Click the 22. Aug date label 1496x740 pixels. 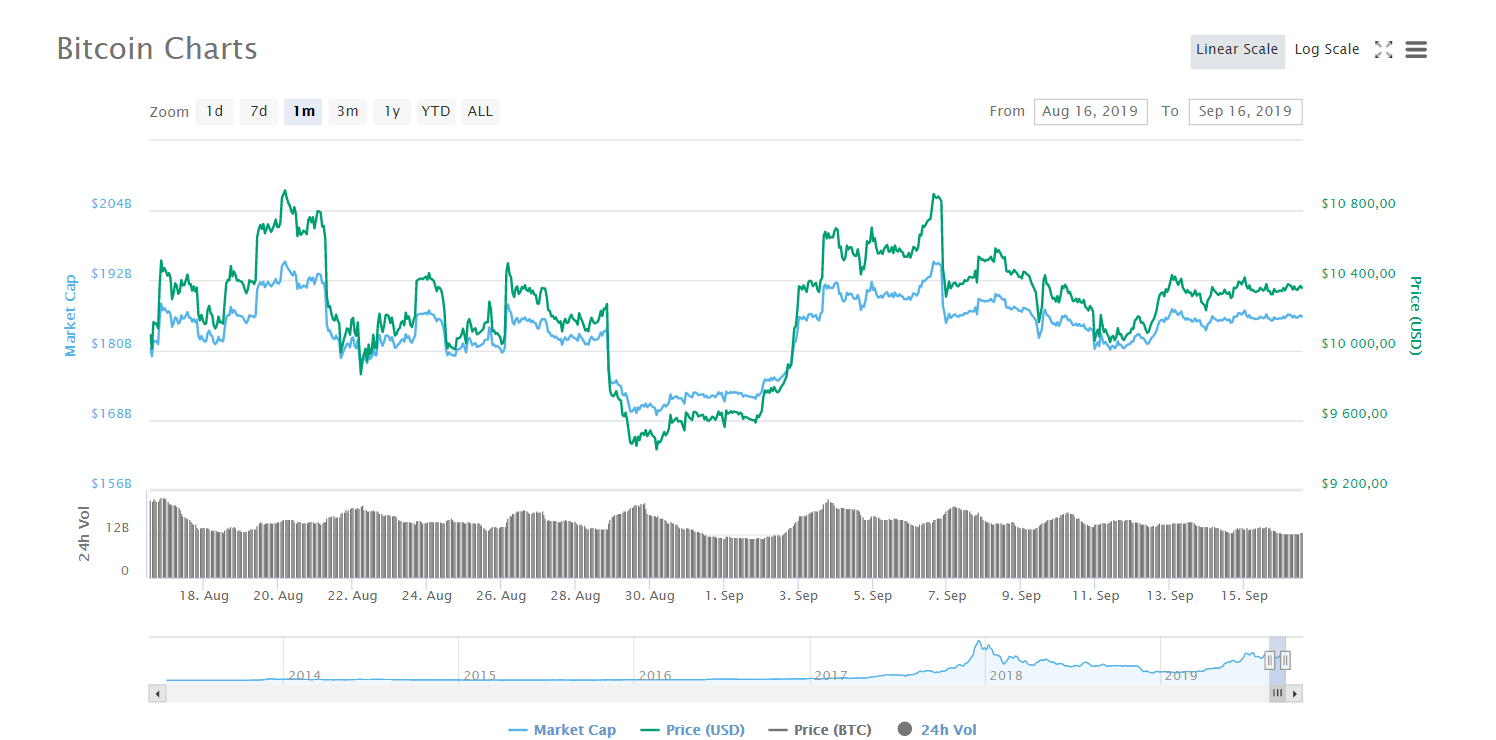tap(352, 596)
